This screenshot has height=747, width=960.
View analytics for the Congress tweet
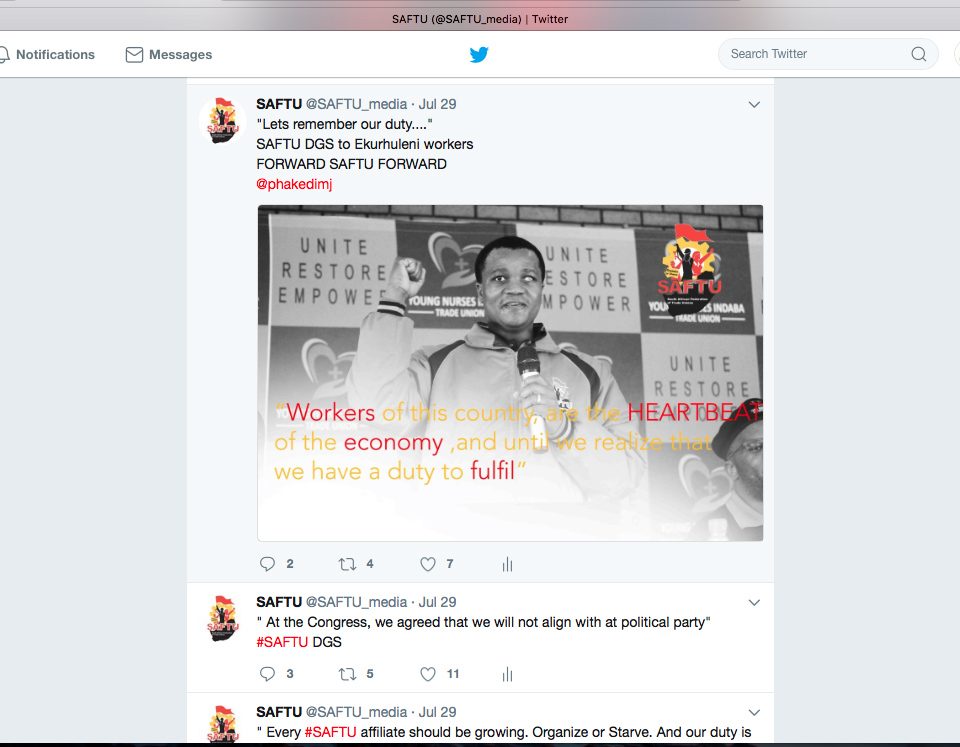(x=507, y=674)
